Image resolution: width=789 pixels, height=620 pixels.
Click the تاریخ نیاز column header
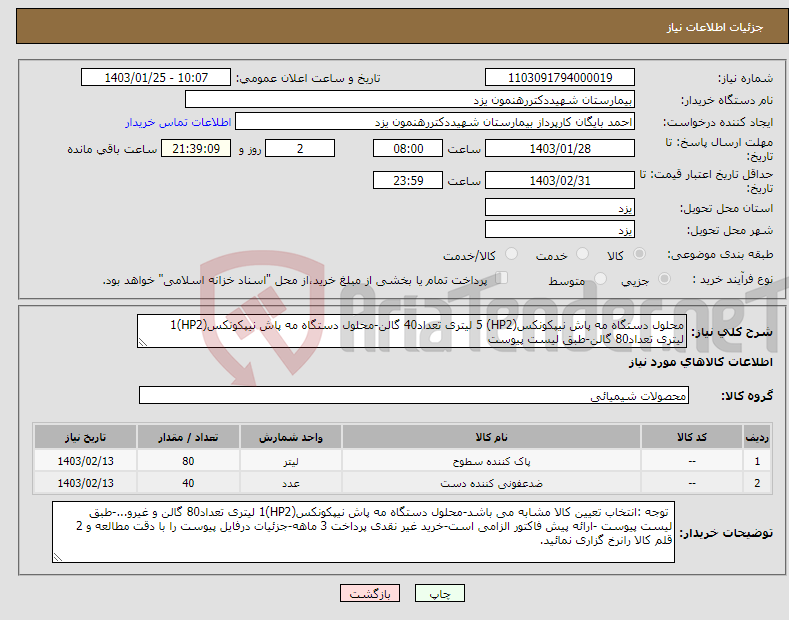pyautogui.click(x=86, y=437)
